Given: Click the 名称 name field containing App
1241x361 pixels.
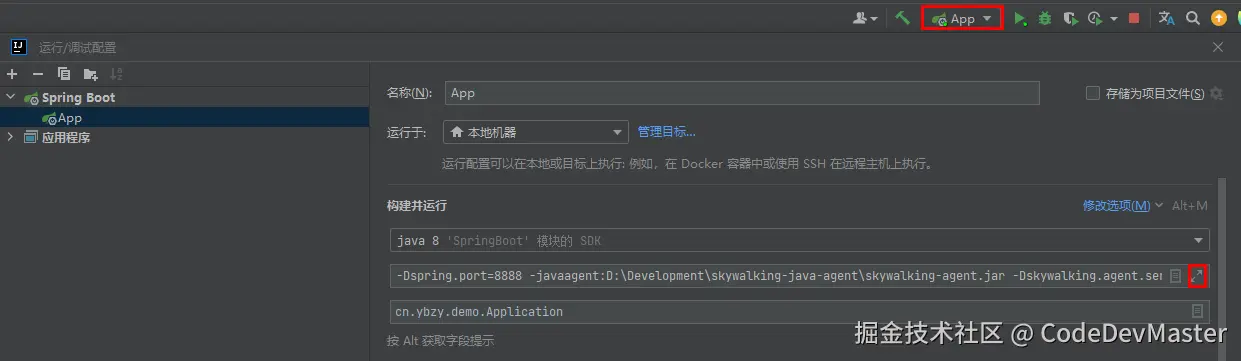Looking at the screenshot, I should tap(742, 93).
